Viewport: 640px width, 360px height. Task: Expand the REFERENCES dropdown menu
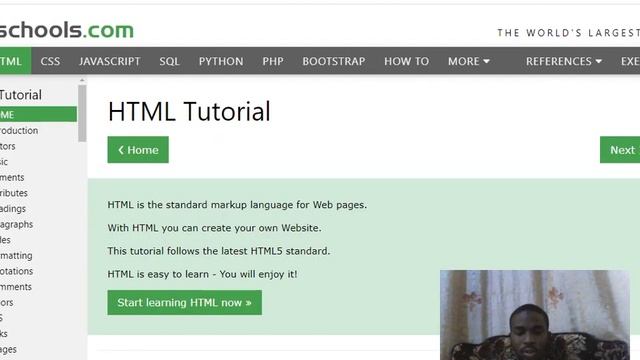564,61
